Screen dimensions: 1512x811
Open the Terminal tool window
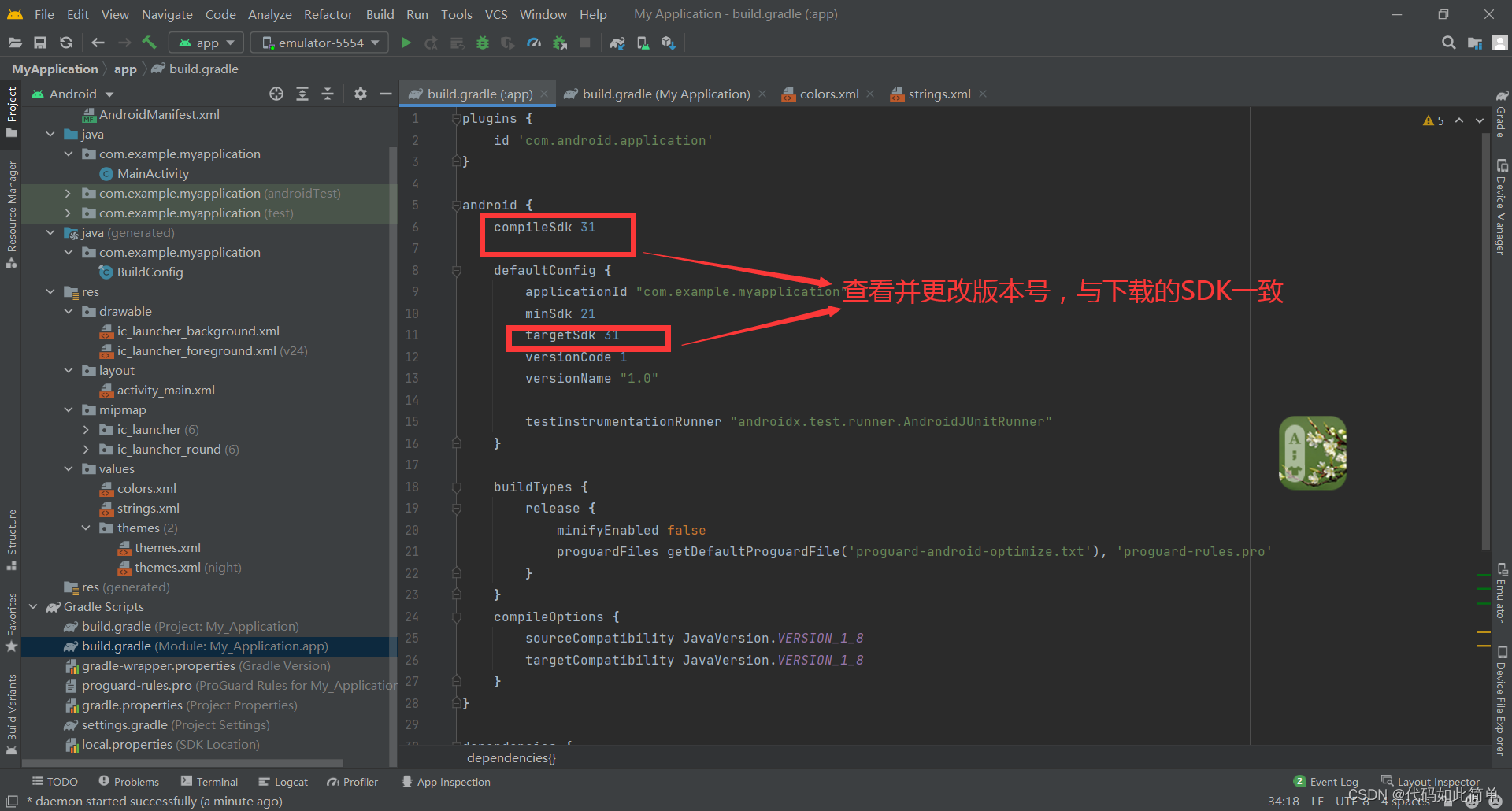pyautogui.click(x=209, y=781)
